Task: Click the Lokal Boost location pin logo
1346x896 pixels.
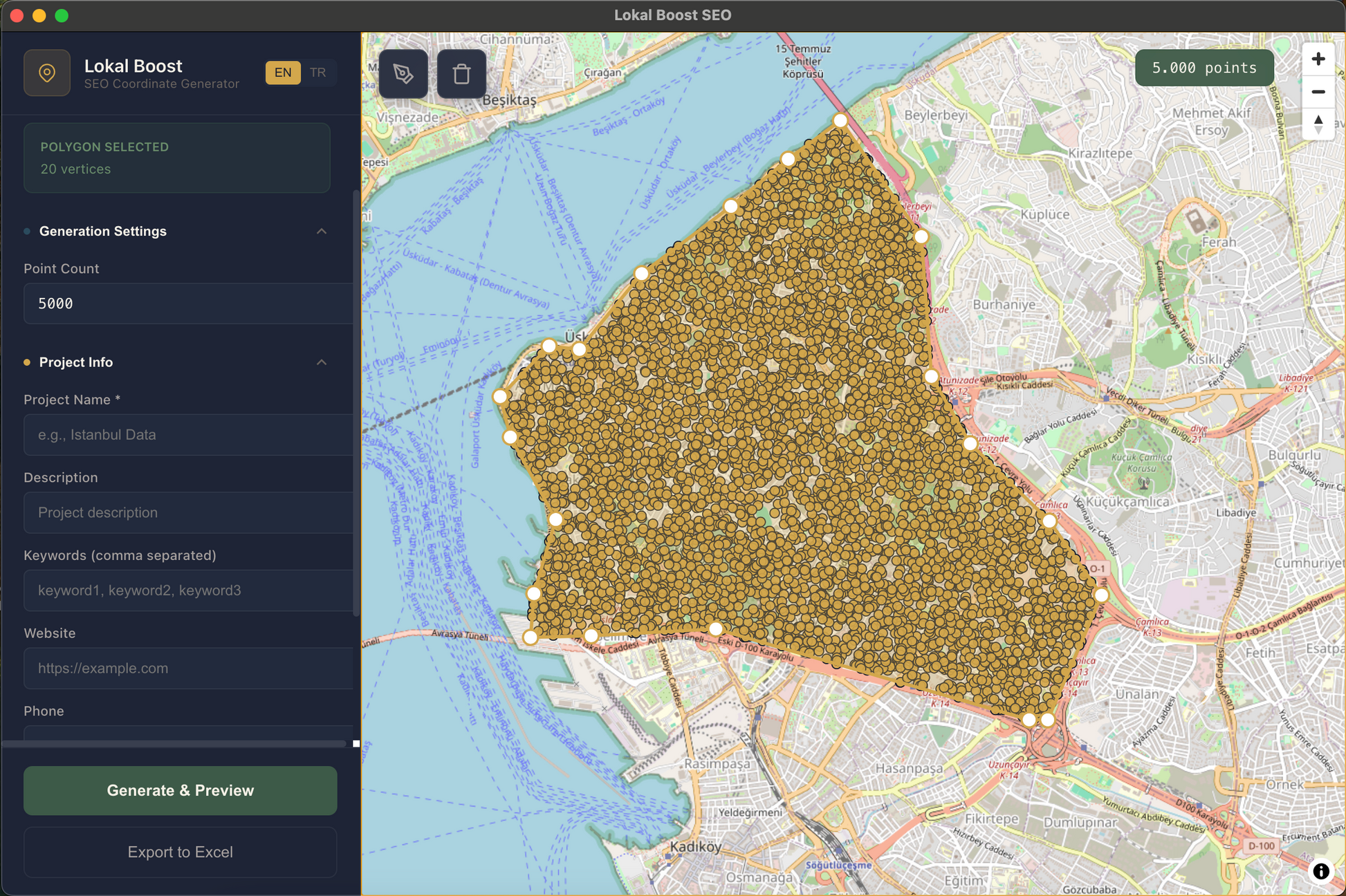Action: point(47,73)
